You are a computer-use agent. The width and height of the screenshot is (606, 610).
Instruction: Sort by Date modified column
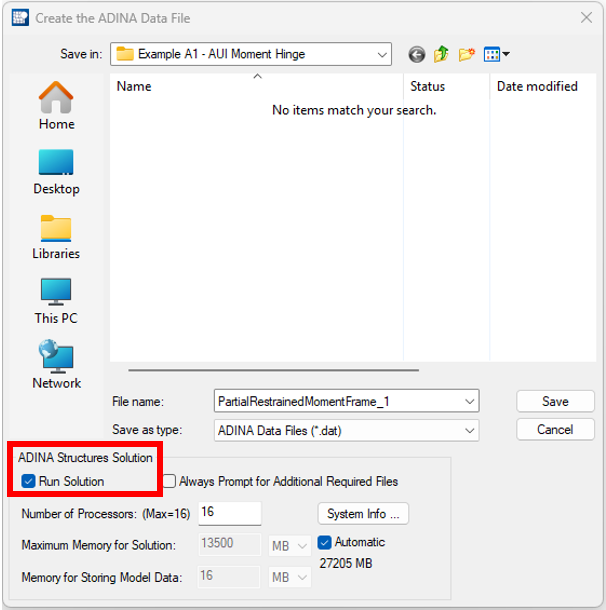point(543,86)
